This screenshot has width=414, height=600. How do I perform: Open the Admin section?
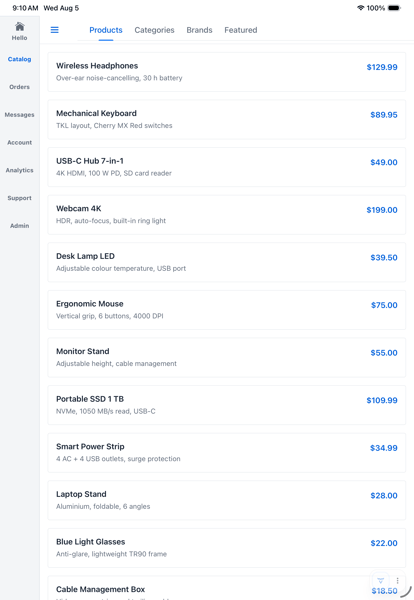tap(20, 226)
